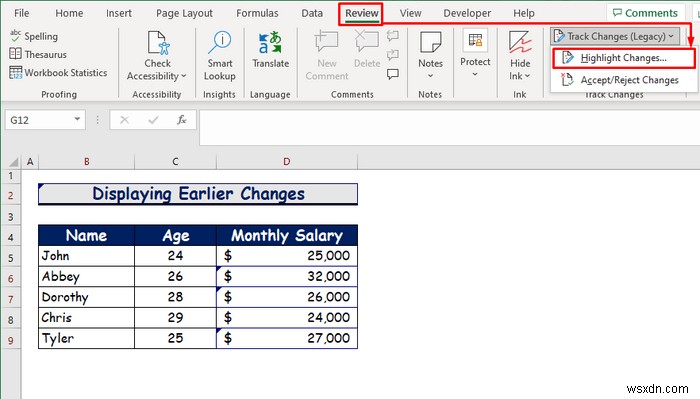Select row 2 header
Image resolution: width=700 pixels, height=399 pixels.
pyautogui.click(x=10, y=195)
